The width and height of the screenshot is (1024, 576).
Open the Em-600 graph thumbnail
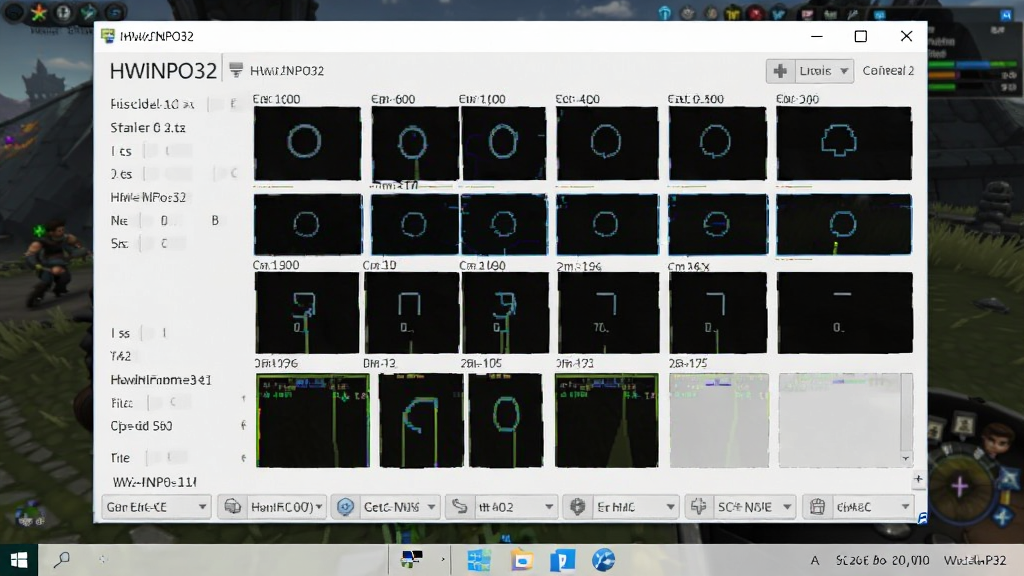click(x=415, y=143)
